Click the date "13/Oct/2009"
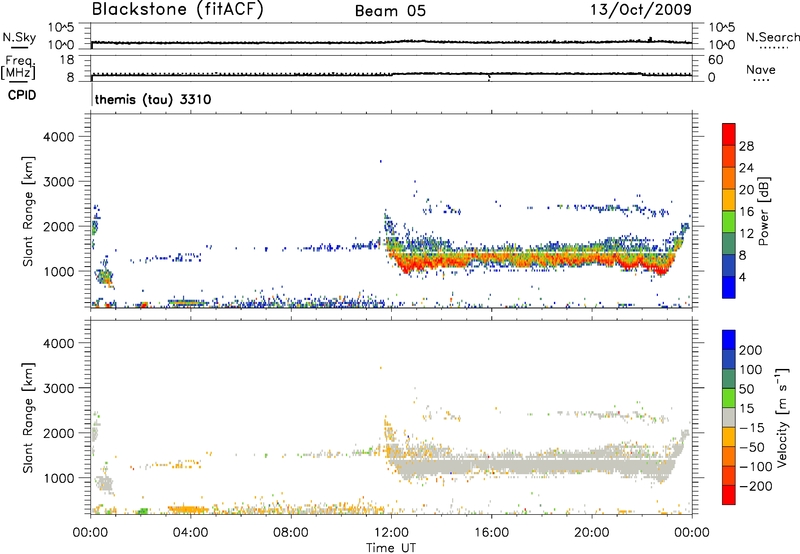 click(x=641, y=10)
